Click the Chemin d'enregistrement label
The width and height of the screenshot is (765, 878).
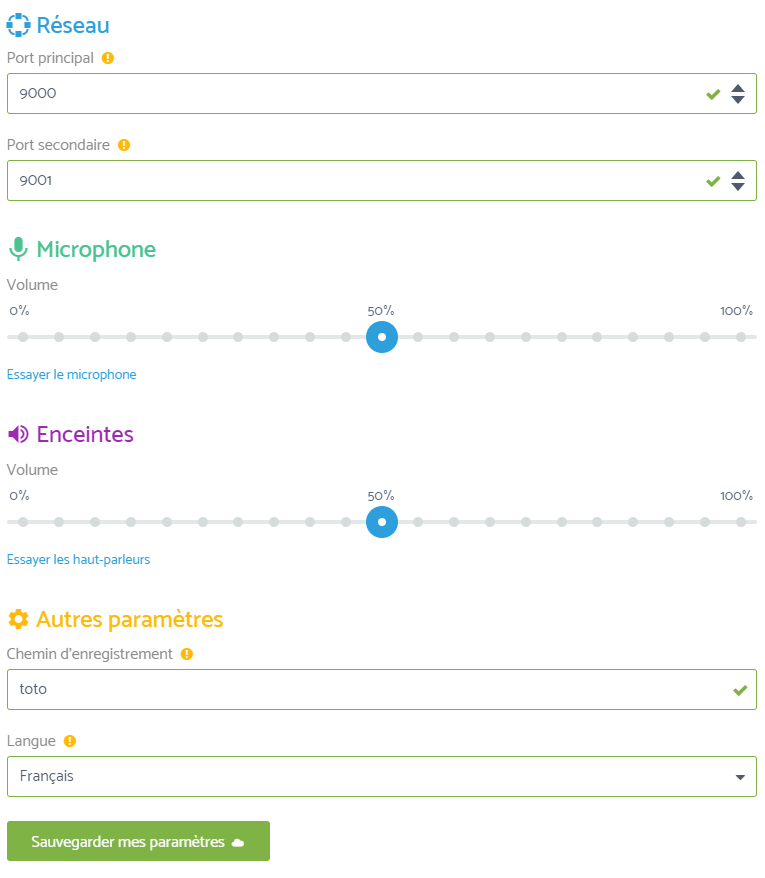[90, 654]
